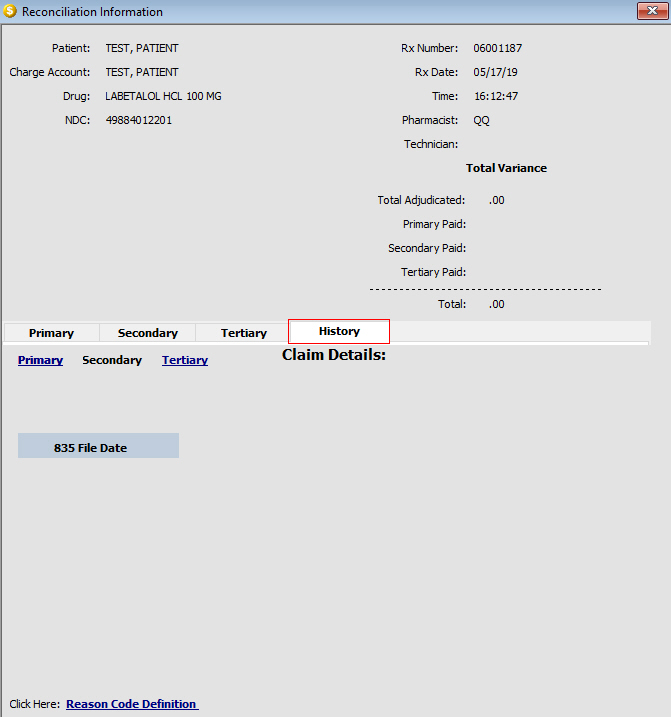Click the Rx Number value 06001187
This screenshot has height=717, width=671.
497,48
